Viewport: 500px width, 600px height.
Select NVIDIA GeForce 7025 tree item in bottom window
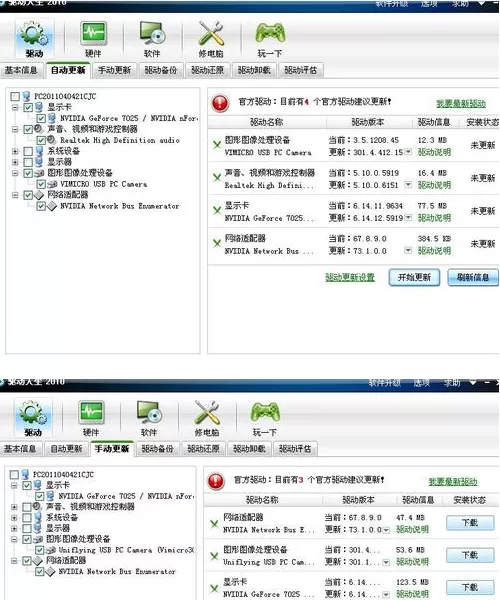[x=126, y=496]
